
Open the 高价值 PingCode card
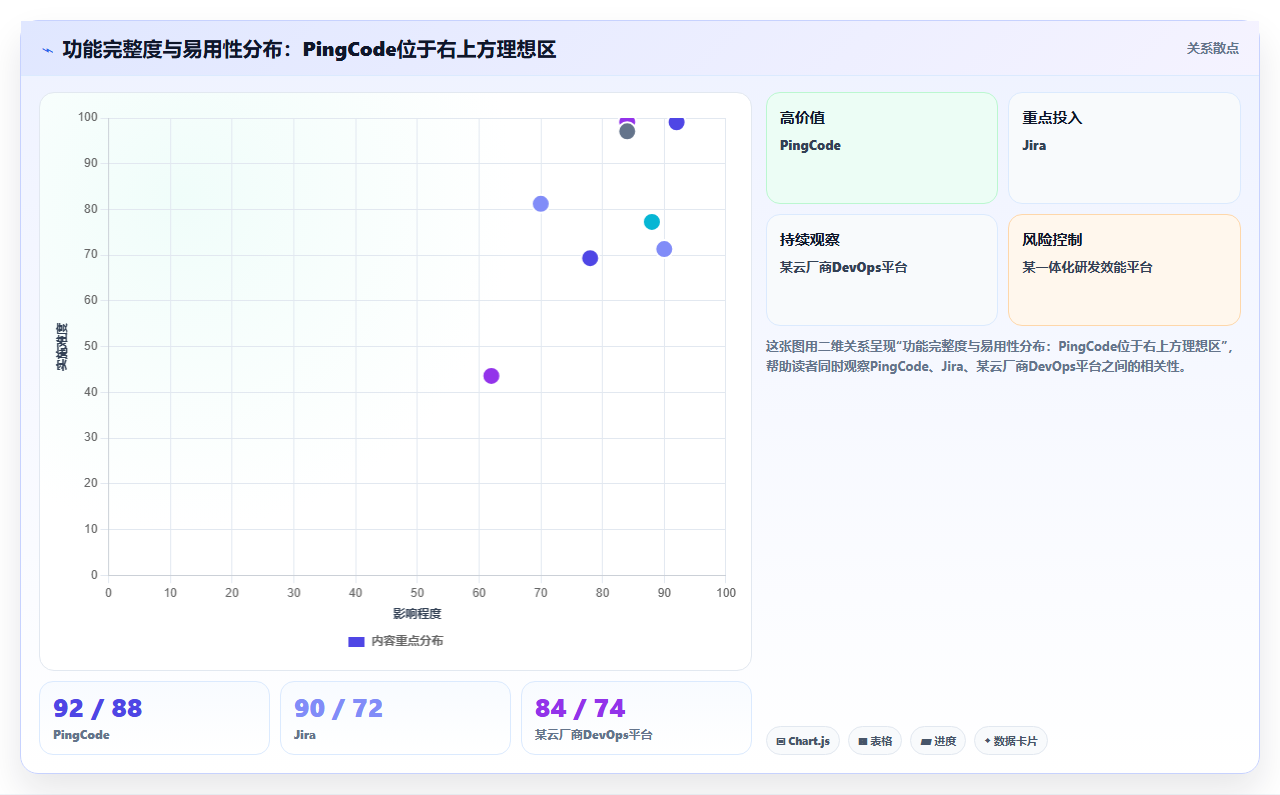point(882,148)
